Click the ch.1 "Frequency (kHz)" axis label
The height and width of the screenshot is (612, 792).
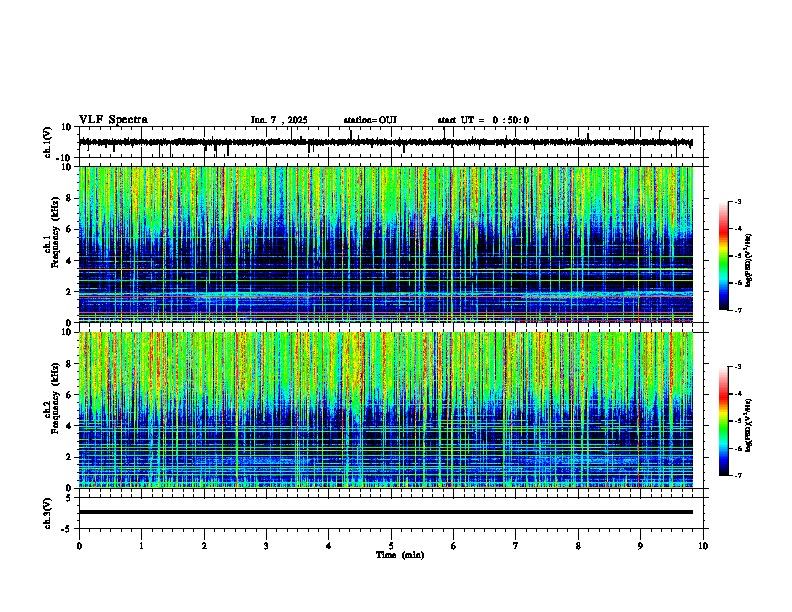pos(55,231)
